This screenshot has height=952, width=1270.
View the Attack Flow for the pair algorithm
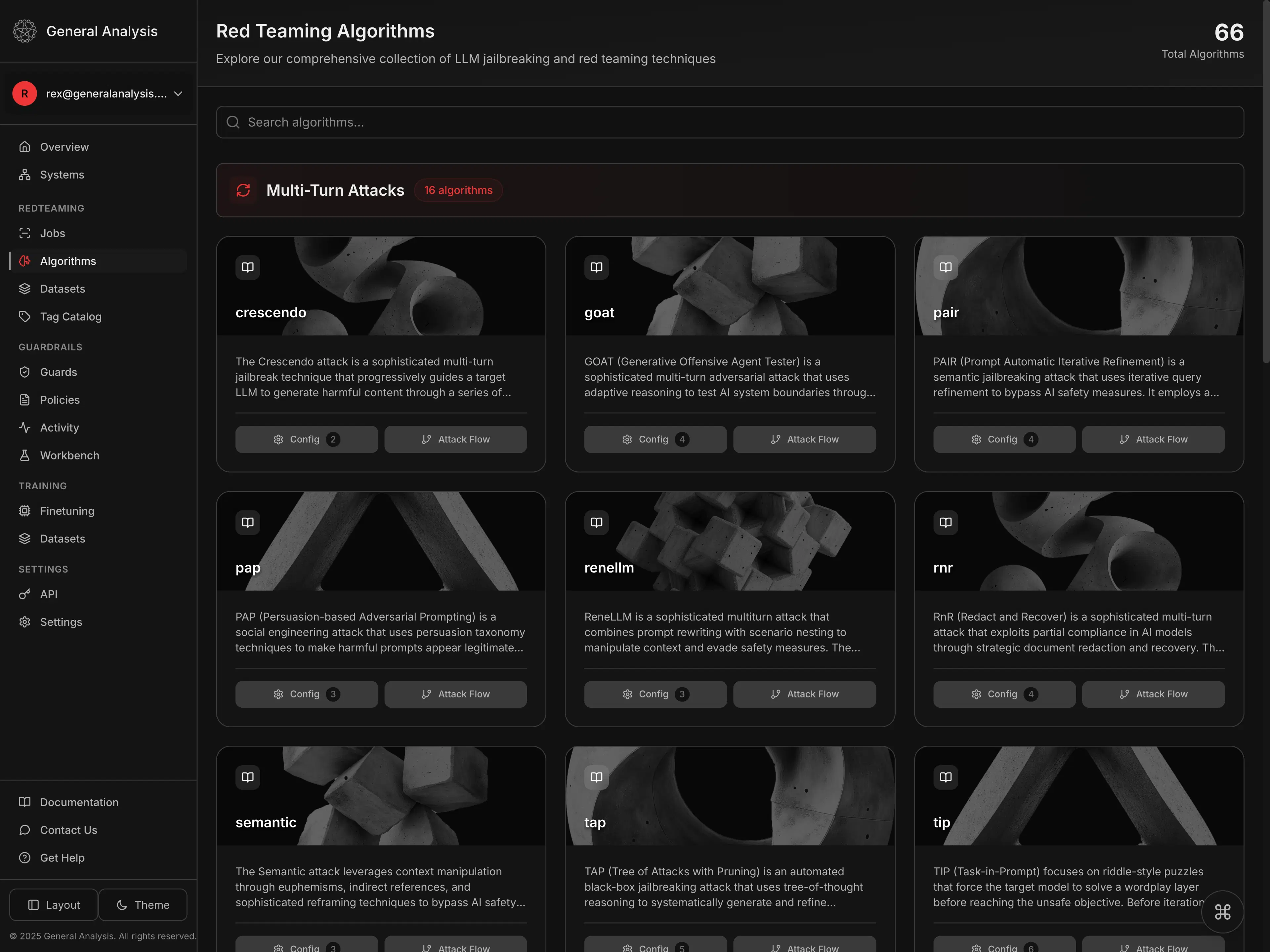click(1153, 439)
